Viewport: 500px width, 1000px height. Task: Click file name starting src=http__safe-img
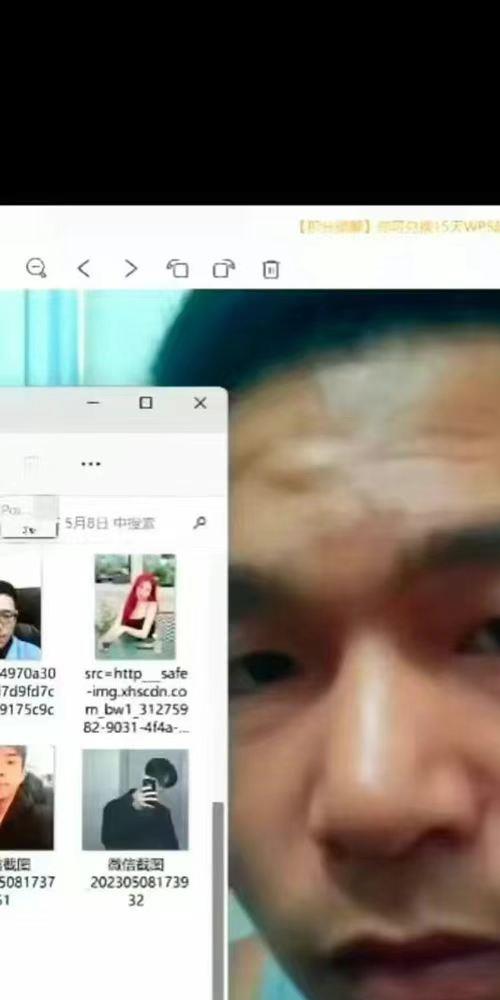136,700
